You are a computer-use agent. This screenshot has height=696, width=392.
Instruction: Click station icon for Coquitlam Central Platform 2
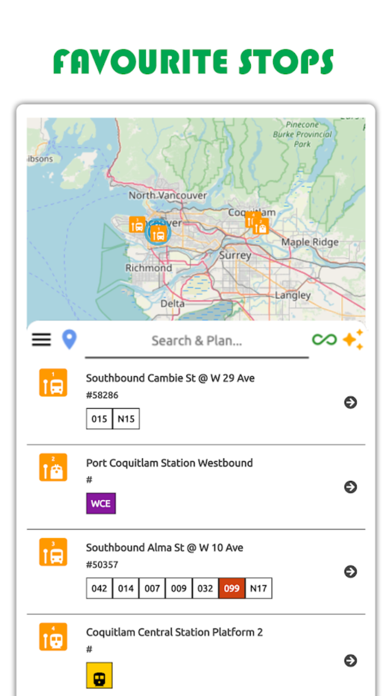click(x=53, y=637)
